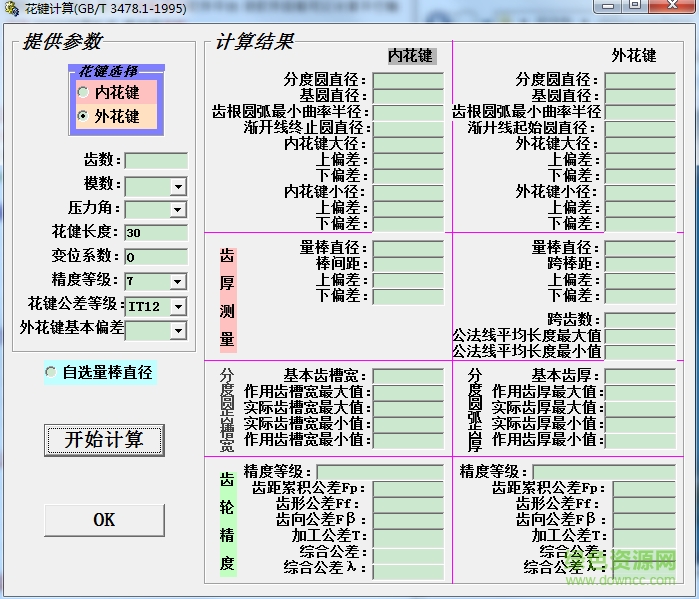The image size is (699, 599).
Task: Click the 齿数 input field
Action: 156,161
